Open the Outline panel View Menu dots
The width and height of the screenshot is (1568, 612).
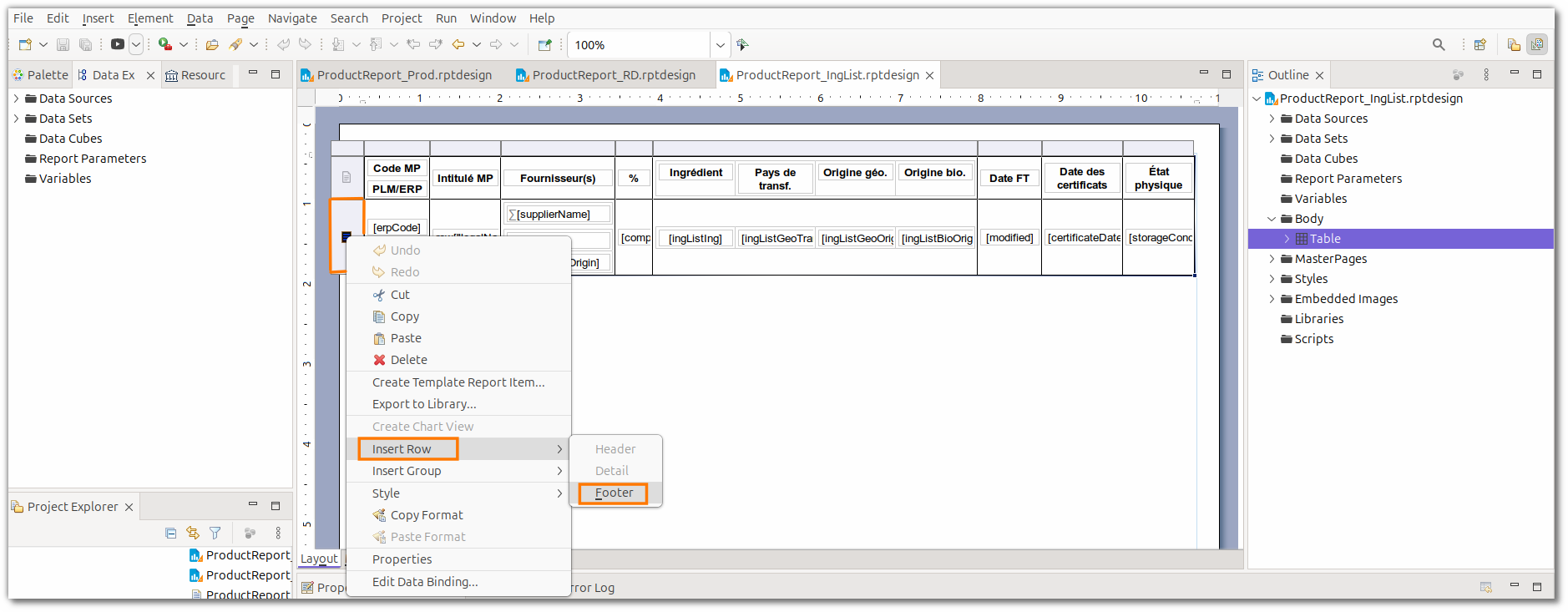(x=1486, y=74)
